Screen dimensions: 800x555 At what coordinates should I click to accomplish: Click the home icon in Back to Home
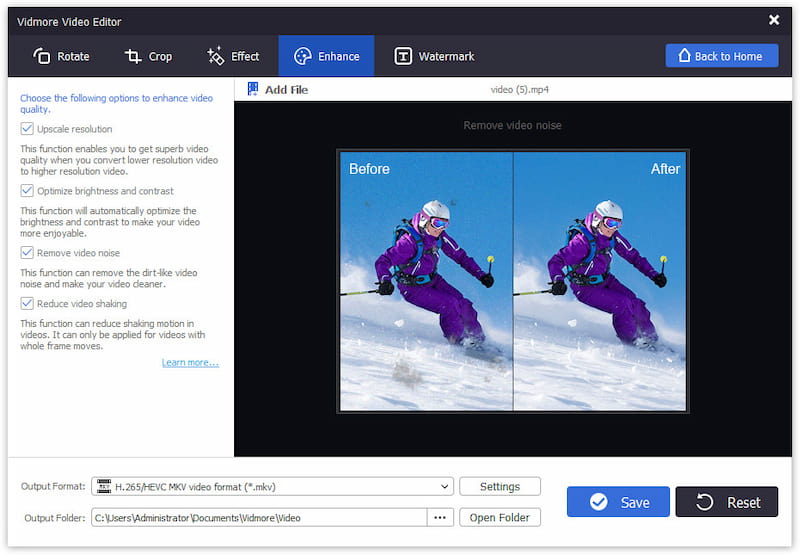(685, 56)
